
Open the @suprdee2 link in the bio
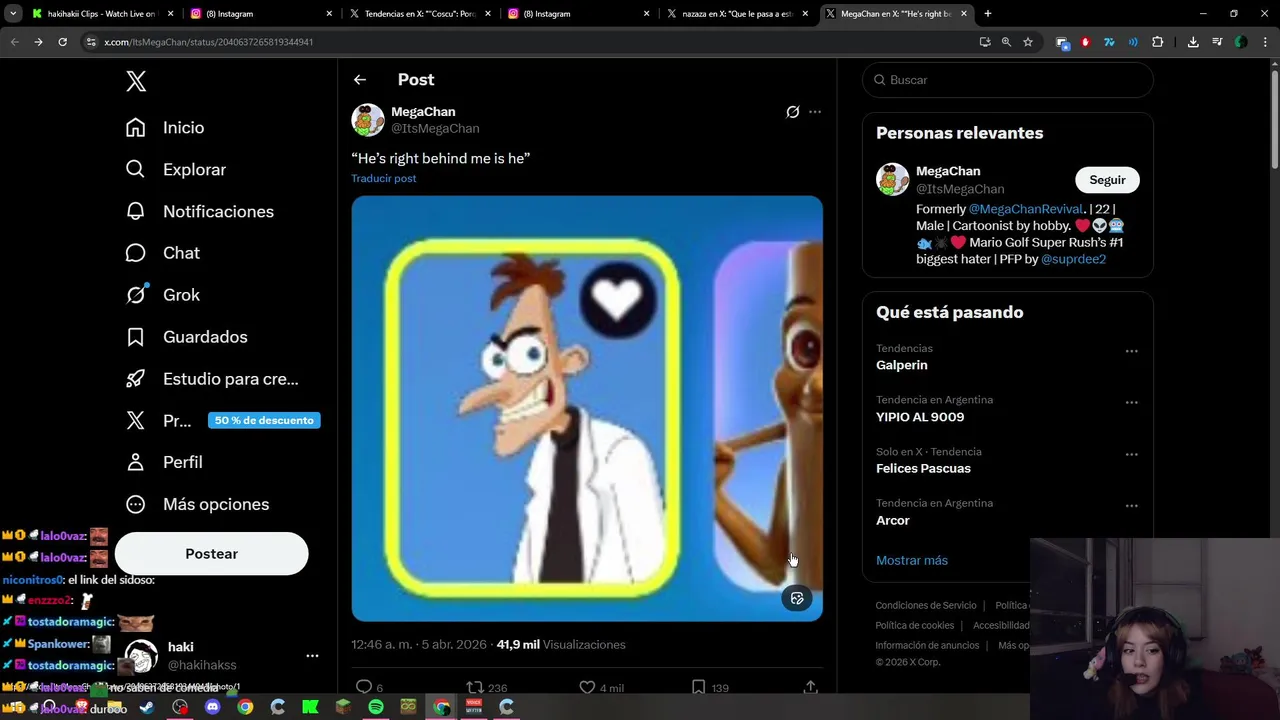point(1073,259)
